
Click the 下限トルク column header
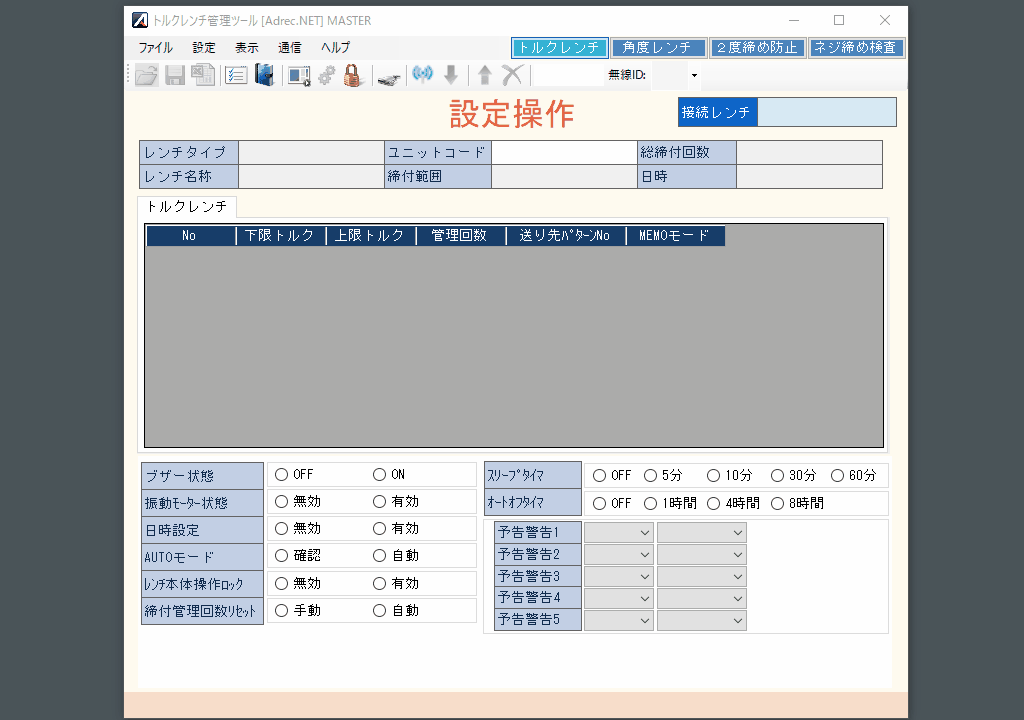[x=280, y=235]
